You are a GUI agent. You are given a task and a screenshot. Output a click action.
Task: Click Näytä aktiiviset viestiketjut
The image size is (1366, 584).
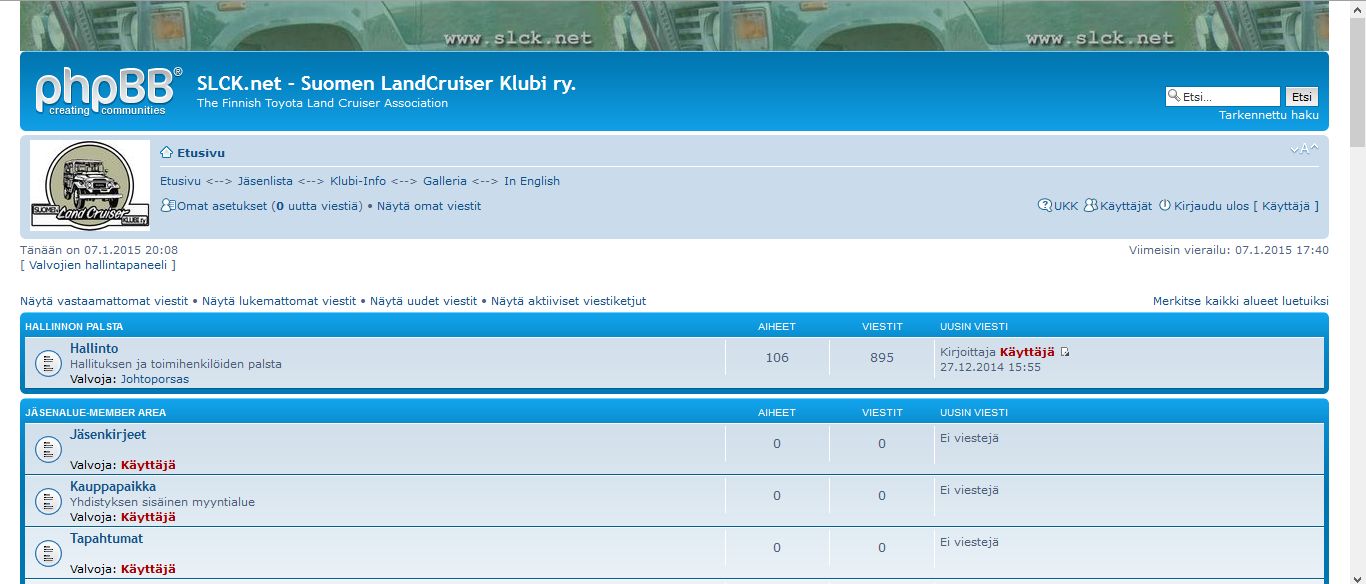coord(569,301)
